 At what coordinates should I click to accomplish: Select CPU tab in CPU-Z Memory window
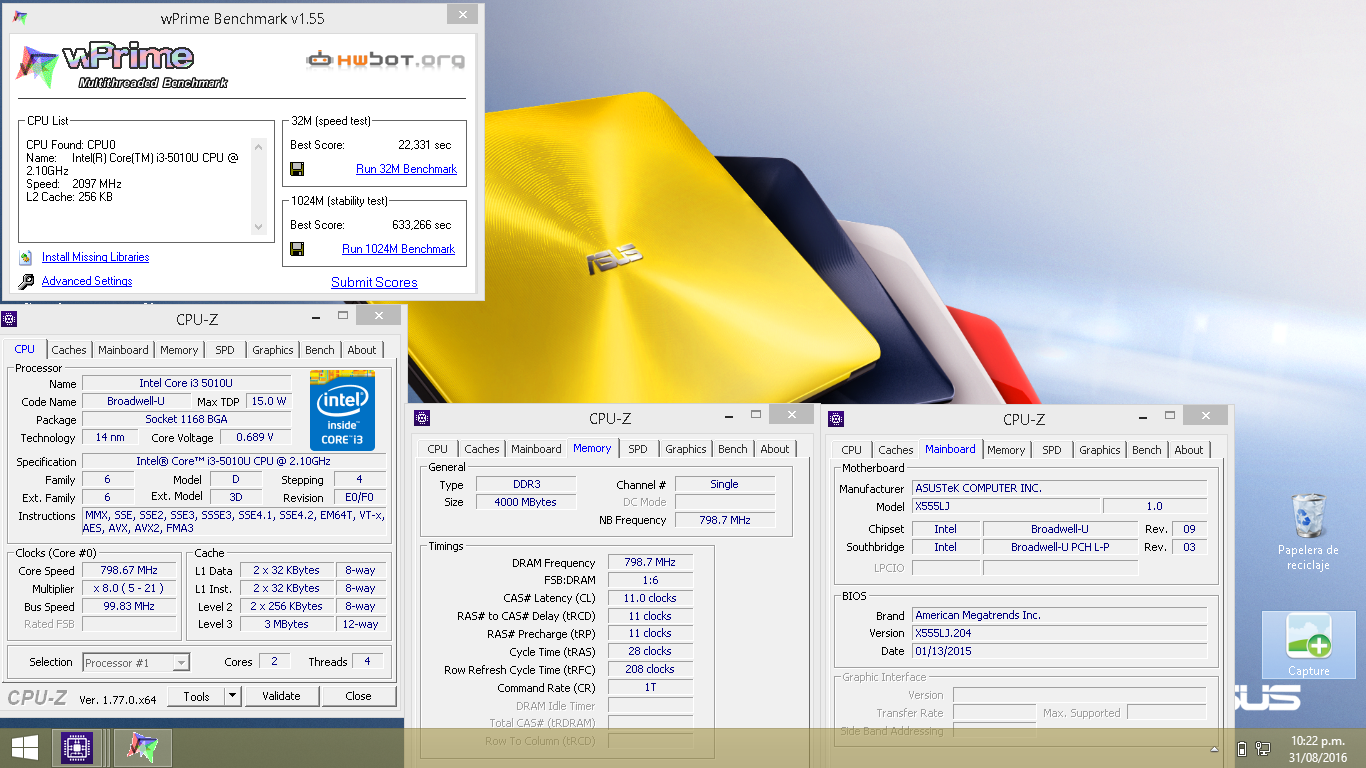tap(438, 449)
